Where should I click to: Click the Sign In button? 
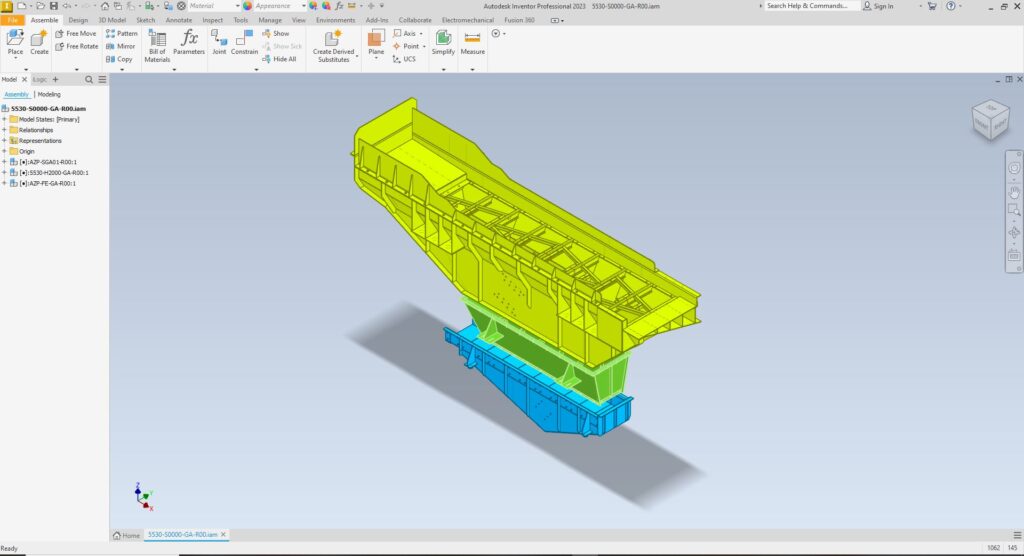(883, 6)
